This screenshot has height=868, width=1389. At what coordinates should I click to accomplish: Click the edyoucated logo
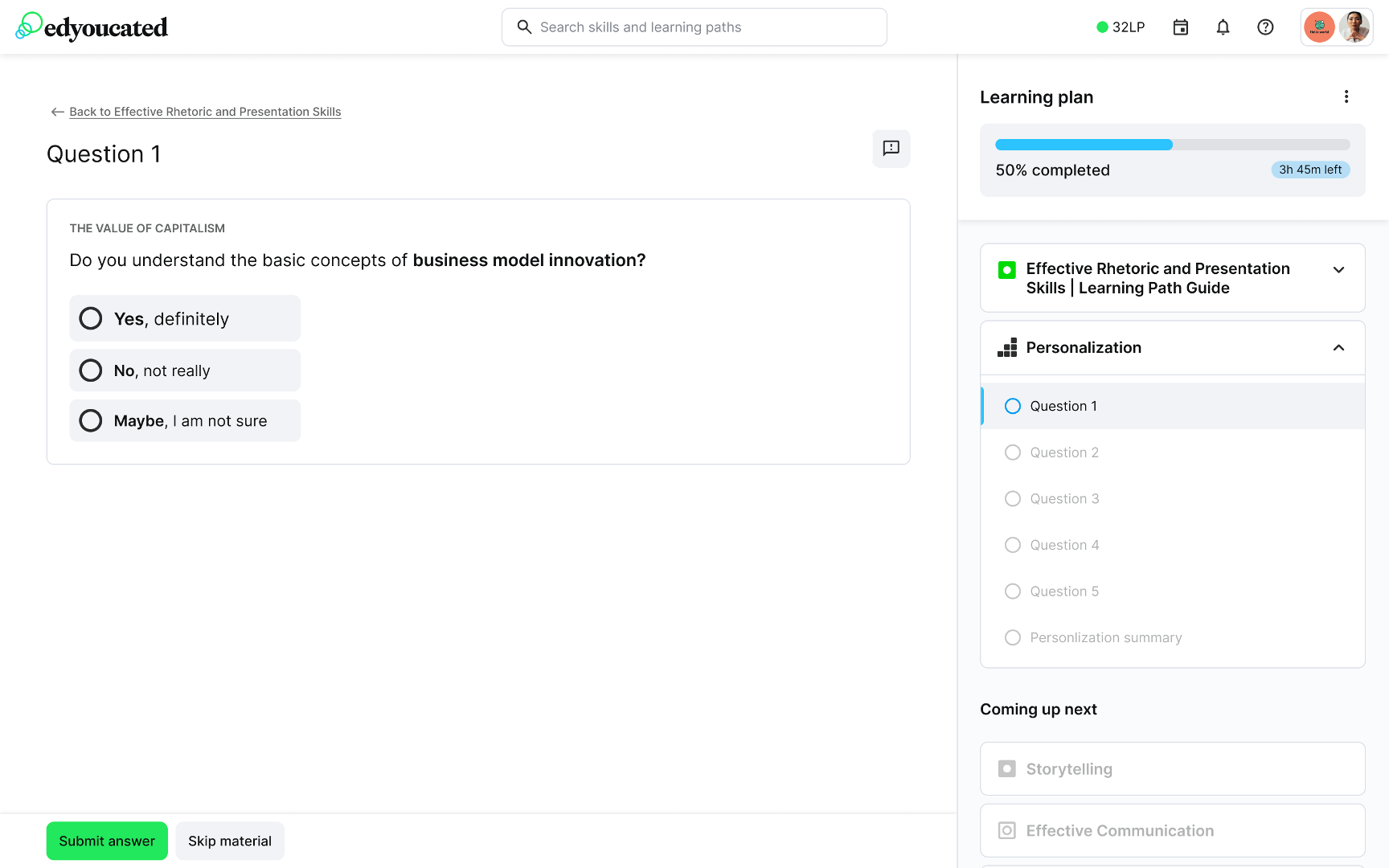pyautogui.click(x=92, y=27)
